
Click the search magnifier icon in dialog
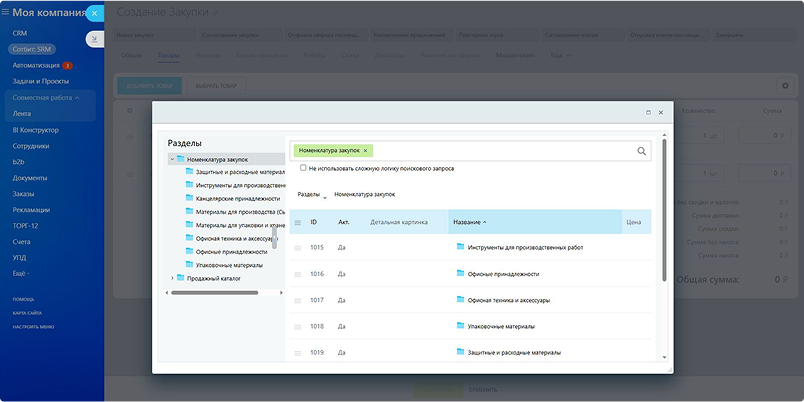tap(641, 151)
